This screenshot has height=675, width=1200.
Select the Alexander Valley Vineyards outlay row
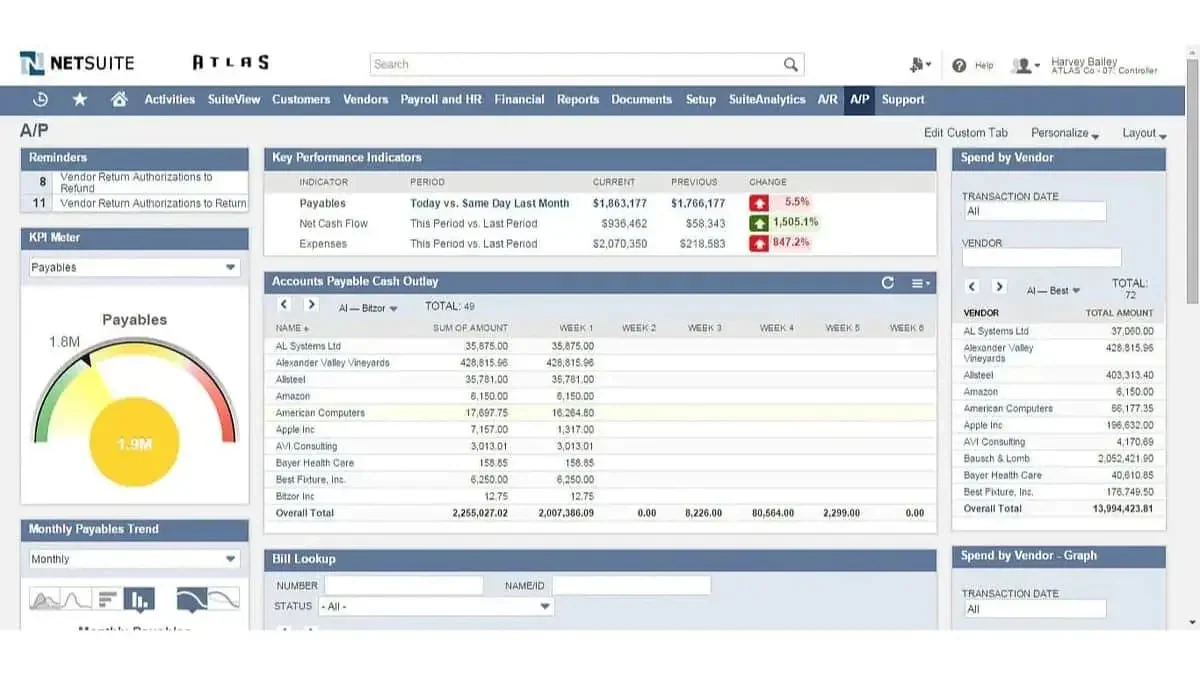pos(600,363)
